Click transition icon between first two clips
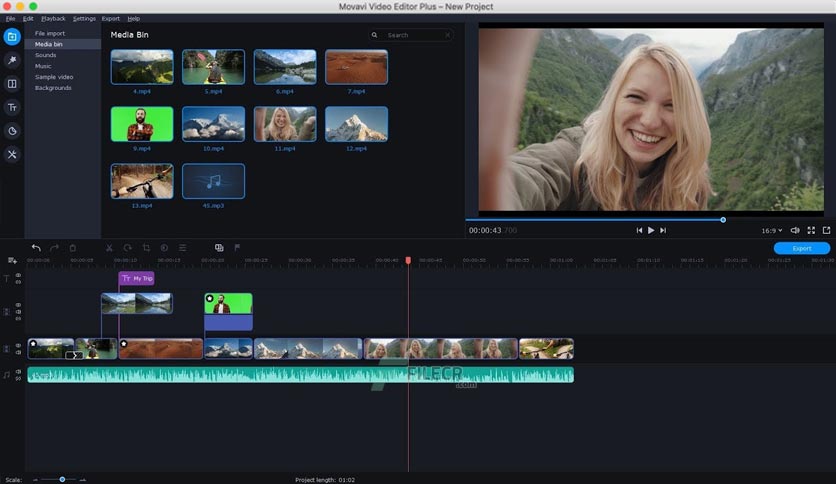Screen dimensions: 836x484 (74, 355)
